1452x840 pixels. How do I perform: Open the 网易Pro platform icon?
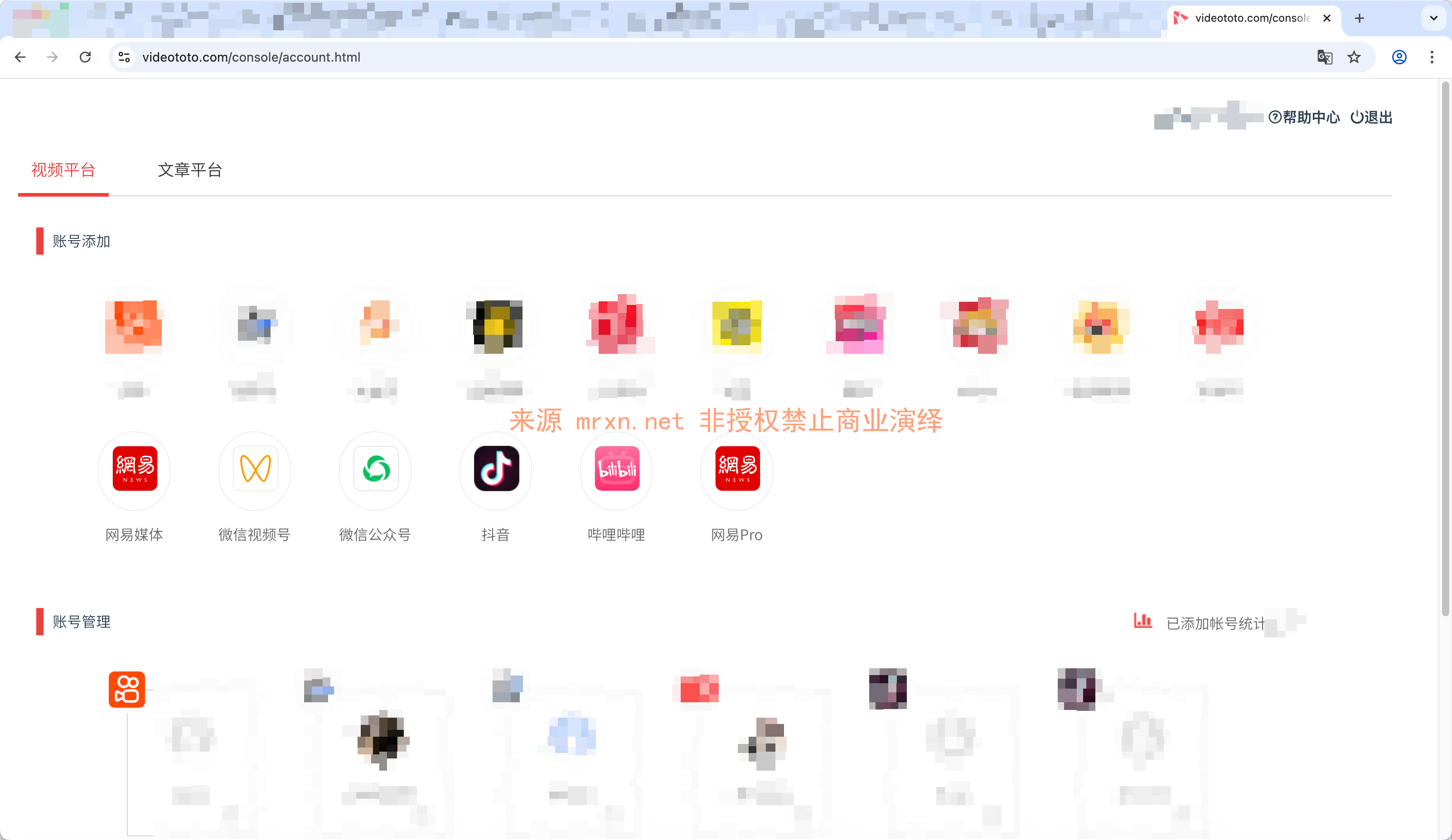coord(737,468)
